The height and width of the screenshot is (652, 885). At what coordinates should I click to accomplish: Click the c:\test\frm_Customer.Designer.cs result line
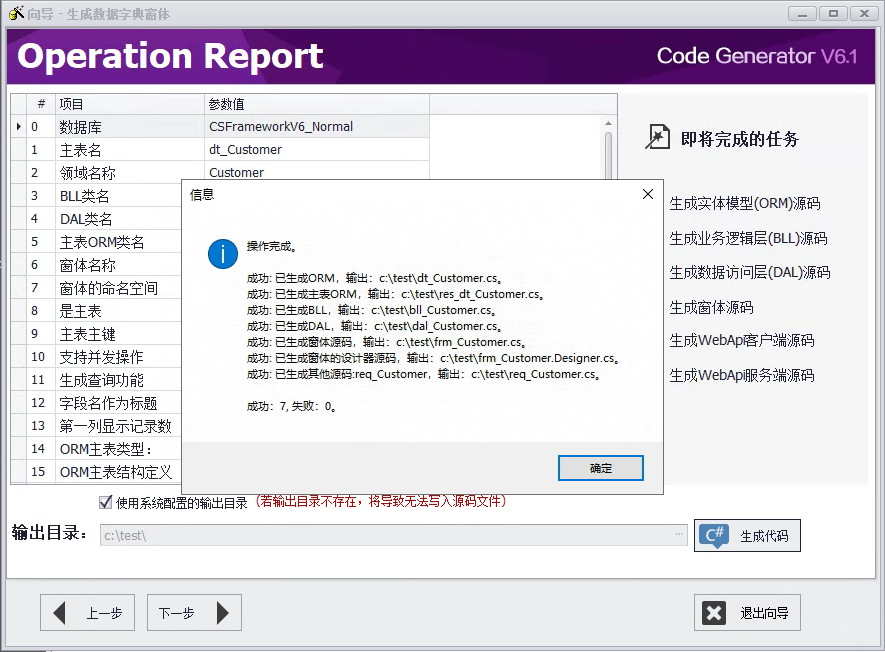(x=433, y=358)
